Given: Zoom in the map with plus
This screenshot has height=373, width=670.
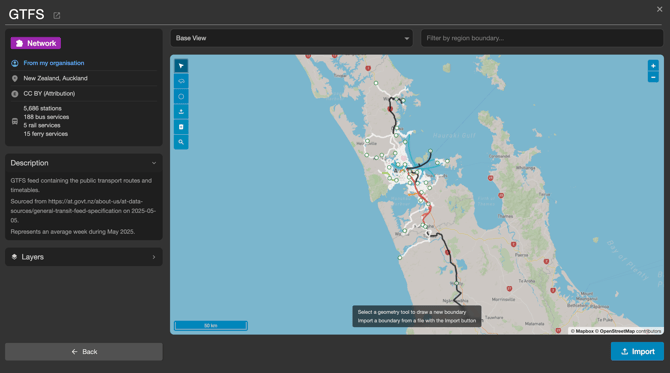Looking at the screenshot, I should [653, 66].
